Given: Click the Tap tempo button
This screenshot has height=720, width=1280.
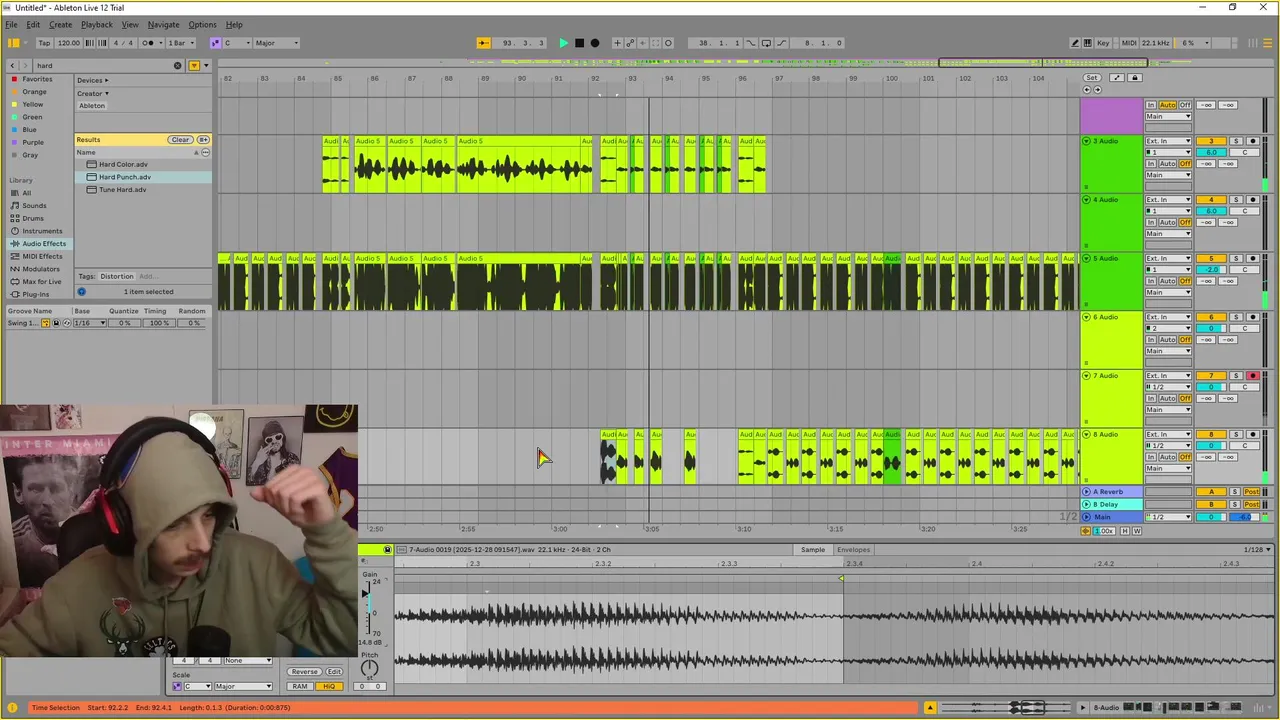Looking at the screenshot, I should coord(44,43).
